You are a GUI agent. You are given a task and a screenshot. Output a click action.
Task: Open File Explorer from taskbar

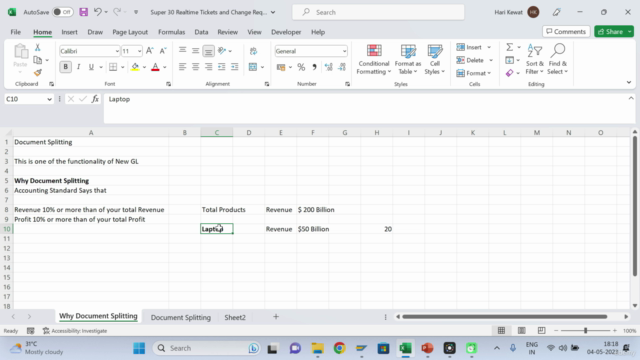tap(318, 348)
